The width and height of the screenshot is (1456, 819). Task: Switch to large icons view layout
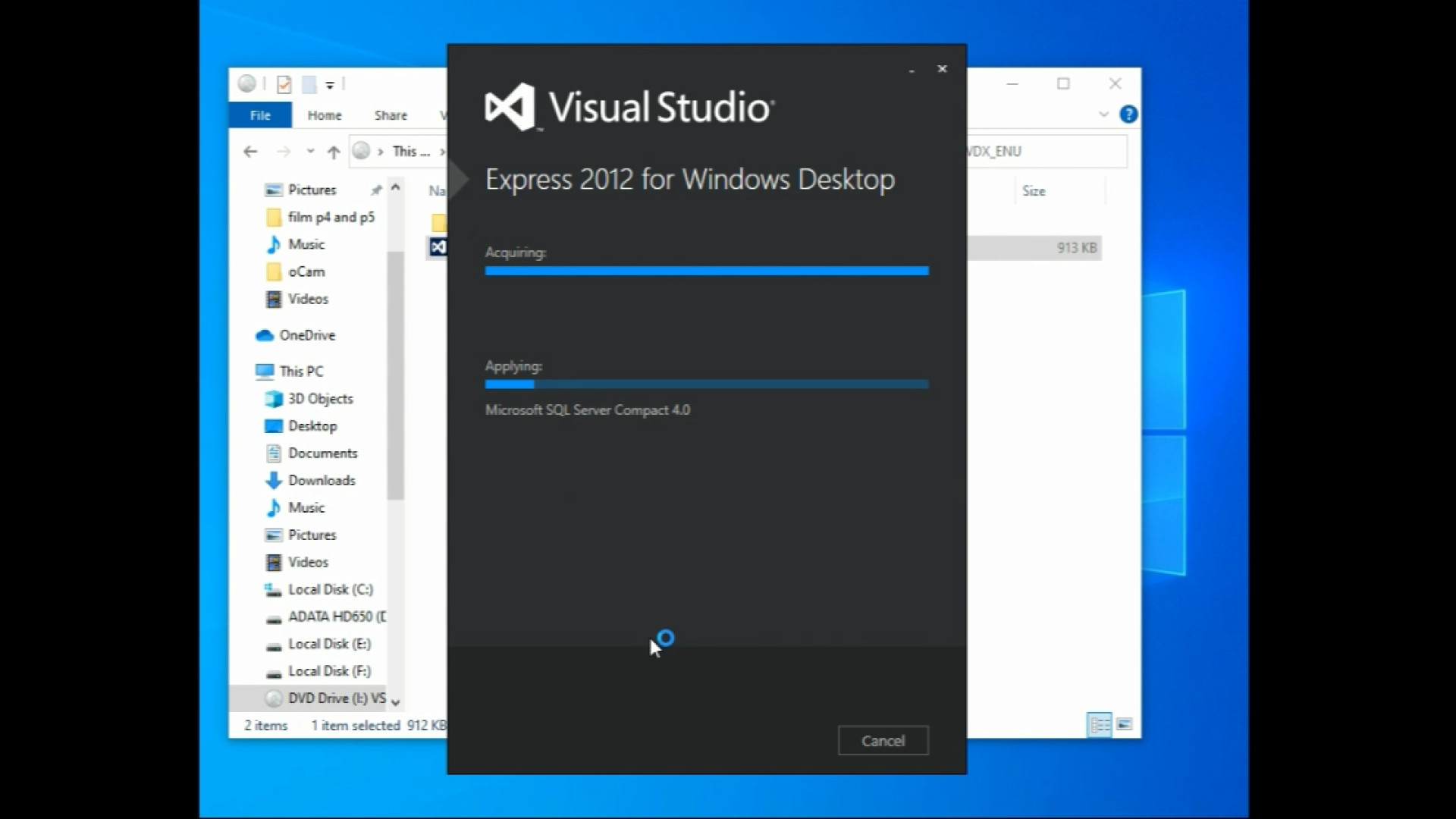(x=1125, y=725)
